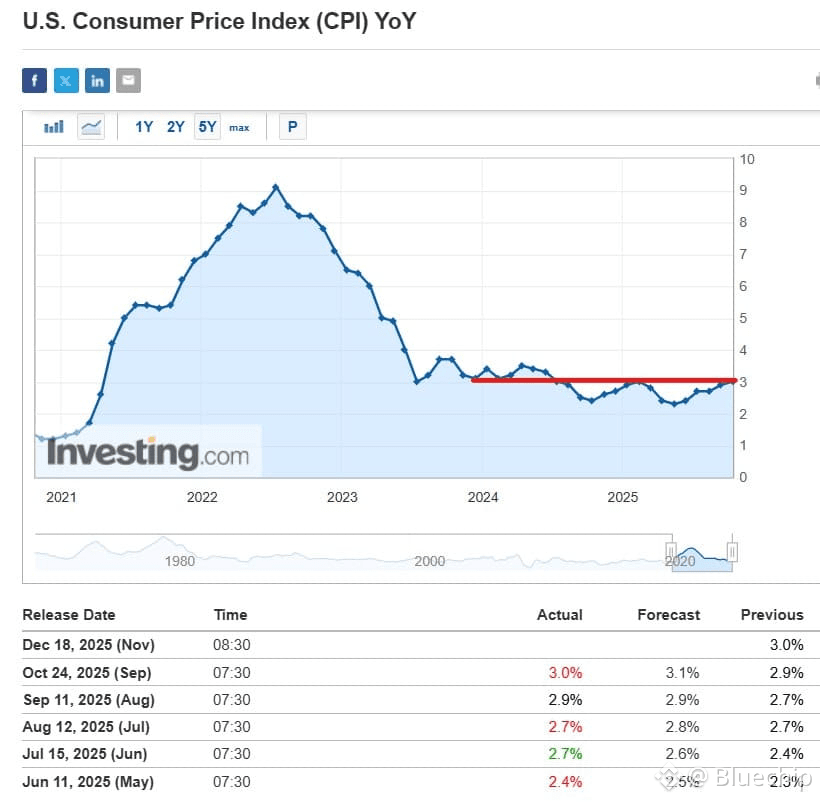Open the Dec 18, 2025 (Nov) release row

click(x=88, y=645)
